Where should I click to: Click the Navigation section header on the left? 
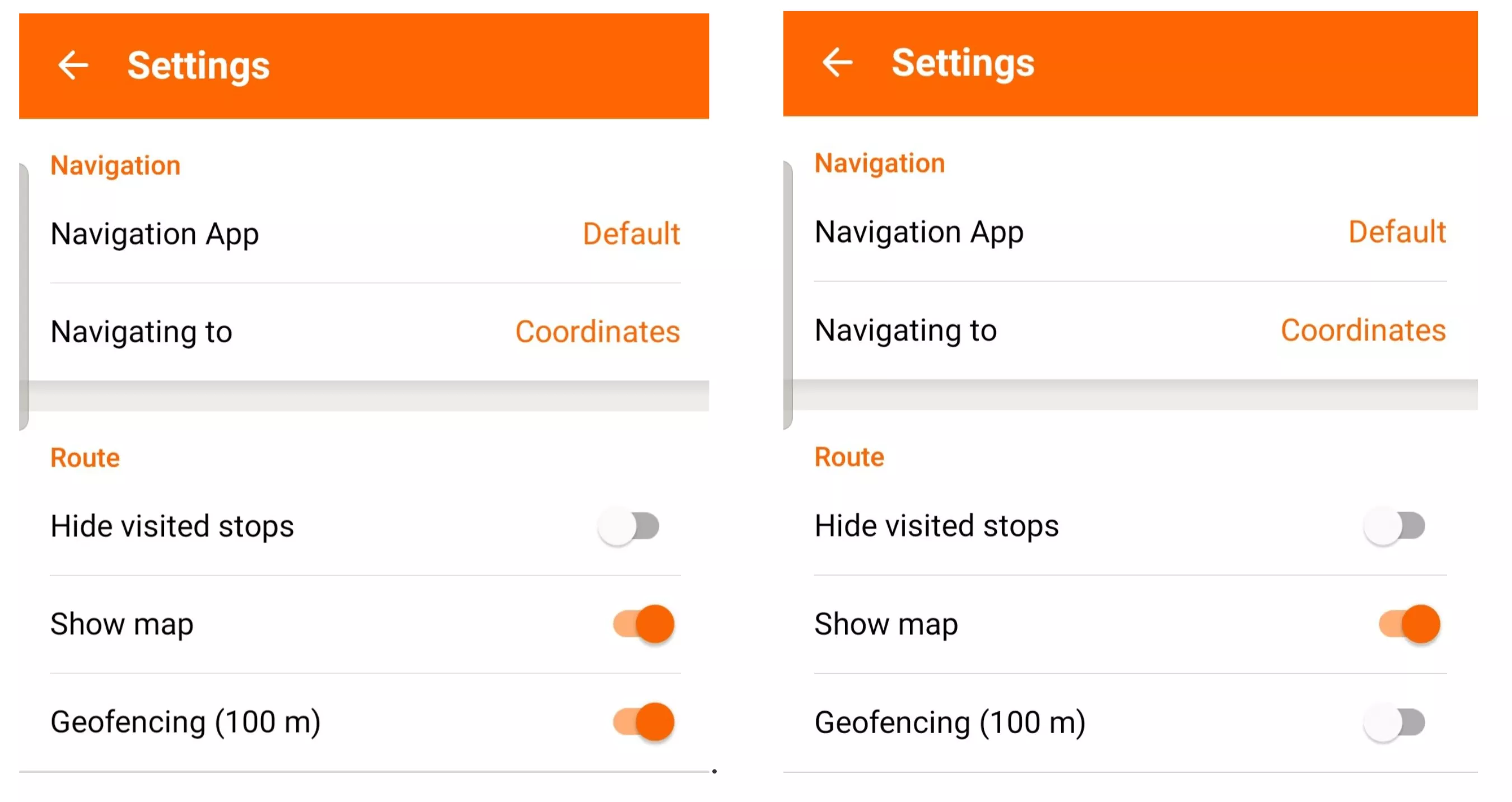pos(115,165)
